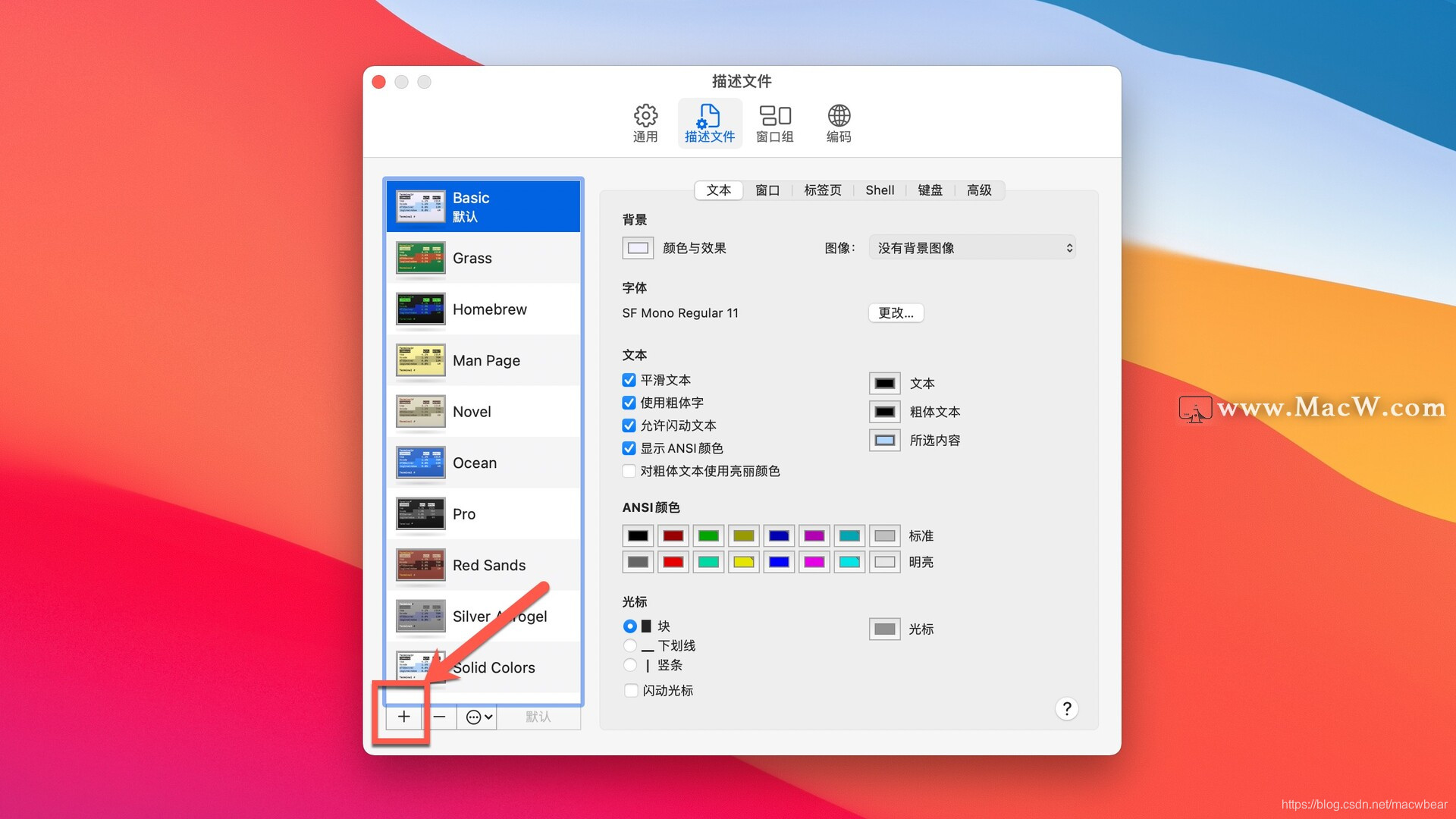This screenshot has height=819, width=1456.
Task: Click the help question mark button
Action: coord(1066,708)
